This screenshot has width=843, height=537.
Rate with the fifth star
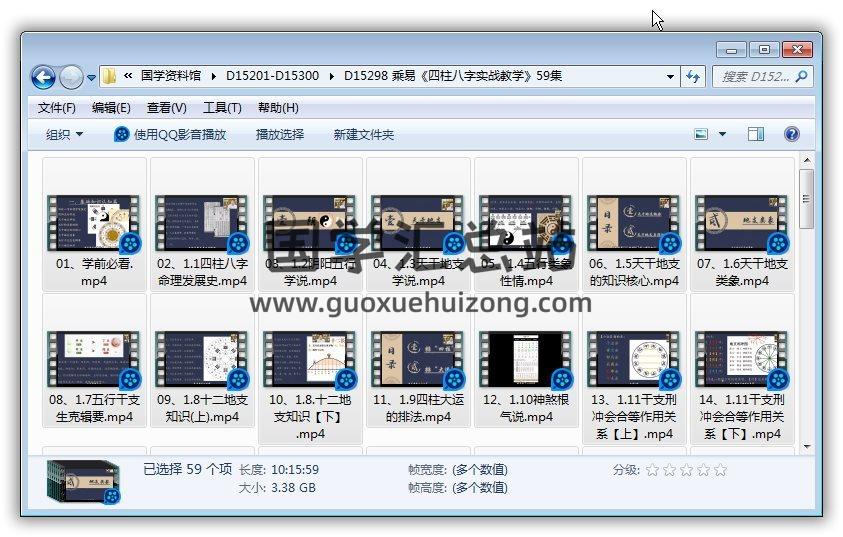click(x=720, y=470)
